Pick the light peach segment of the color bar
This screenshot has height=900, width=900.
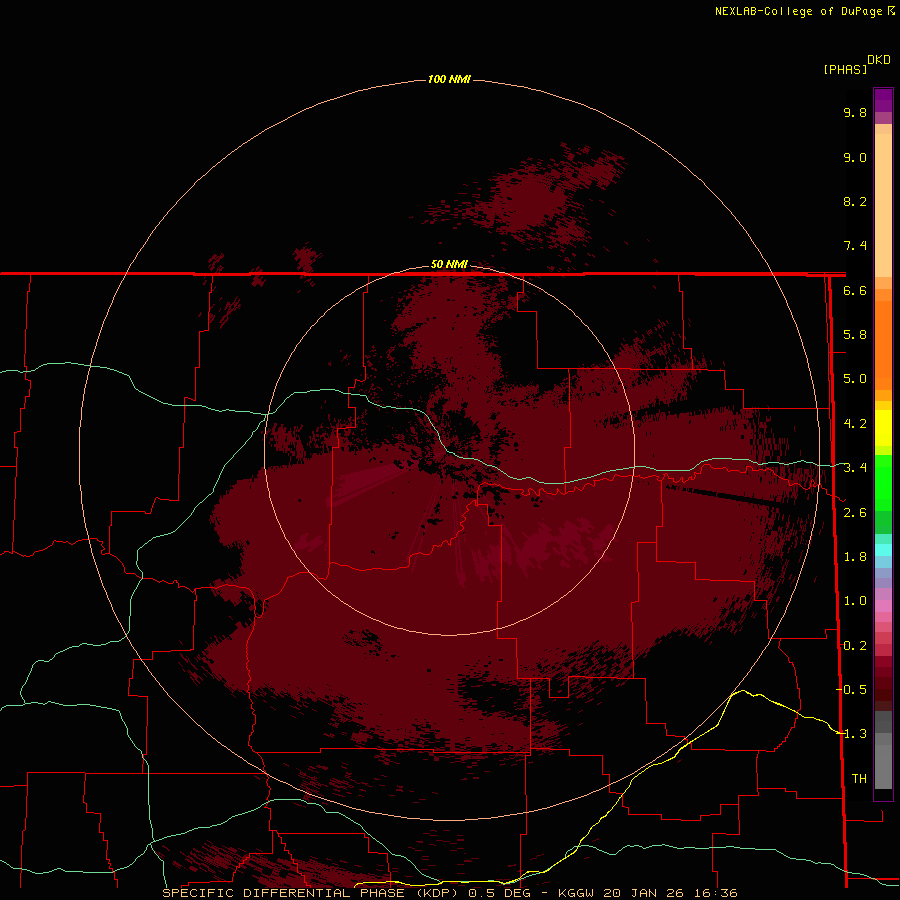click(x=883, y=205)
